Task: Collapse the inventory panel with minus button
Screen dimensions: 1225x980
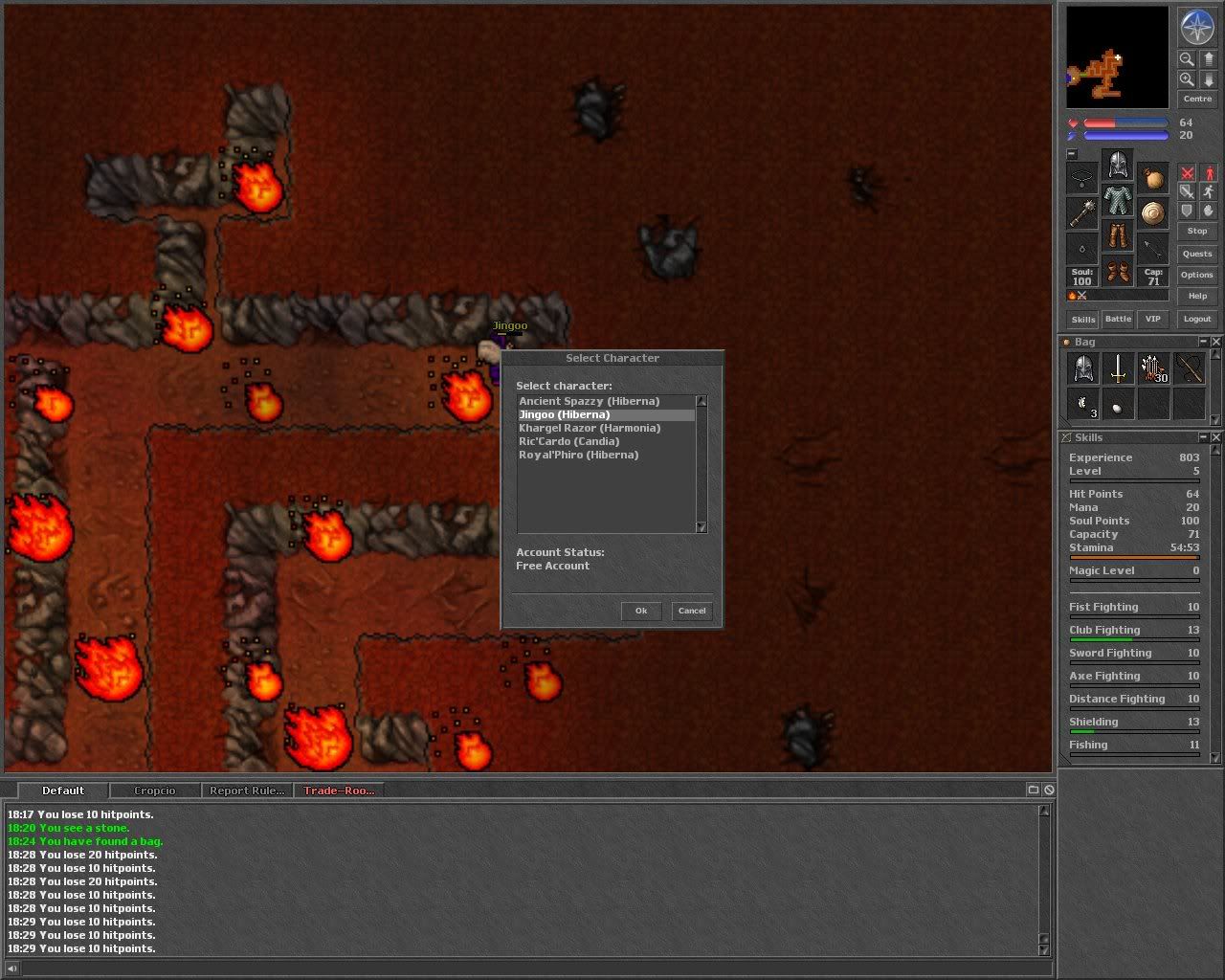Action: pos(1072,154)
